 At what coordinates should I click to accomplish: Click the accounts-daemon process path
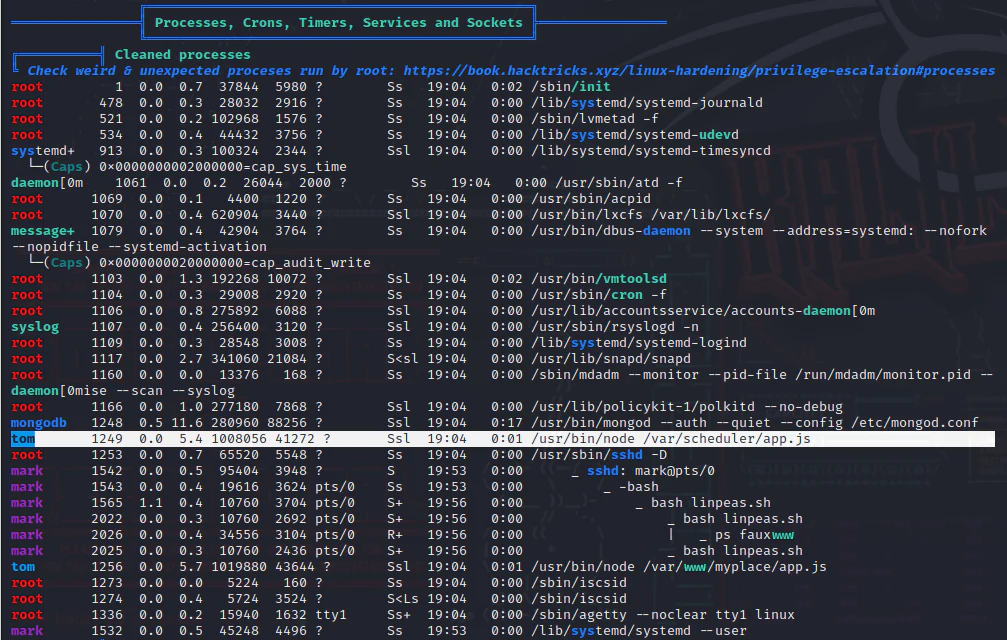(703, 311)
